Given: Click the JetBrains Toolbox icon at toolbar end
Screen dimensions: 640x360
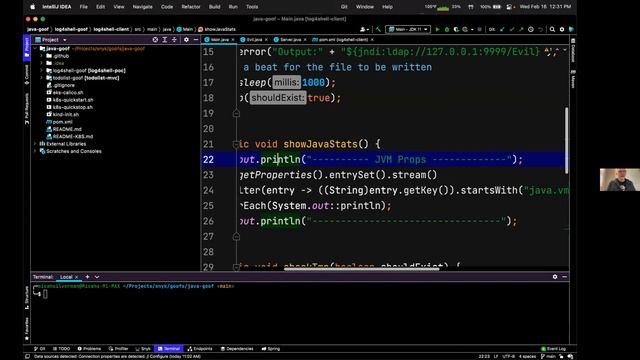Looking at the screenshot, I should tap(571, 29).
